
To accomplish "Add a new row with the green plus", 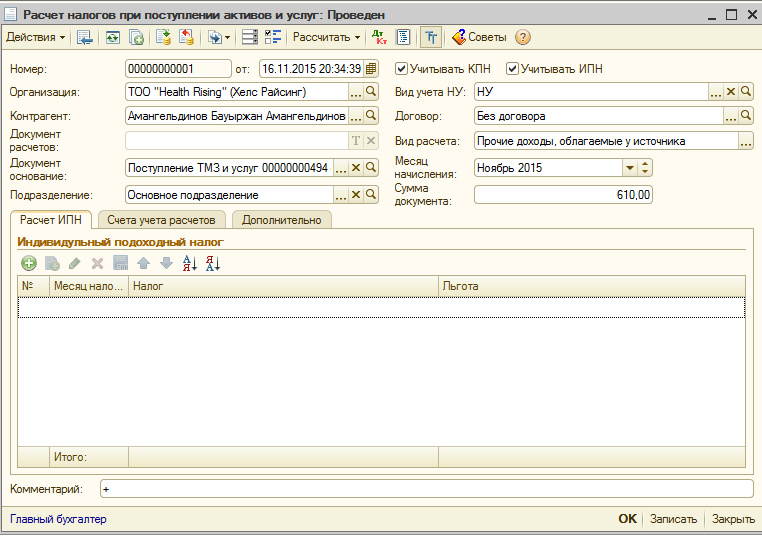I will [x=29, y=263].
